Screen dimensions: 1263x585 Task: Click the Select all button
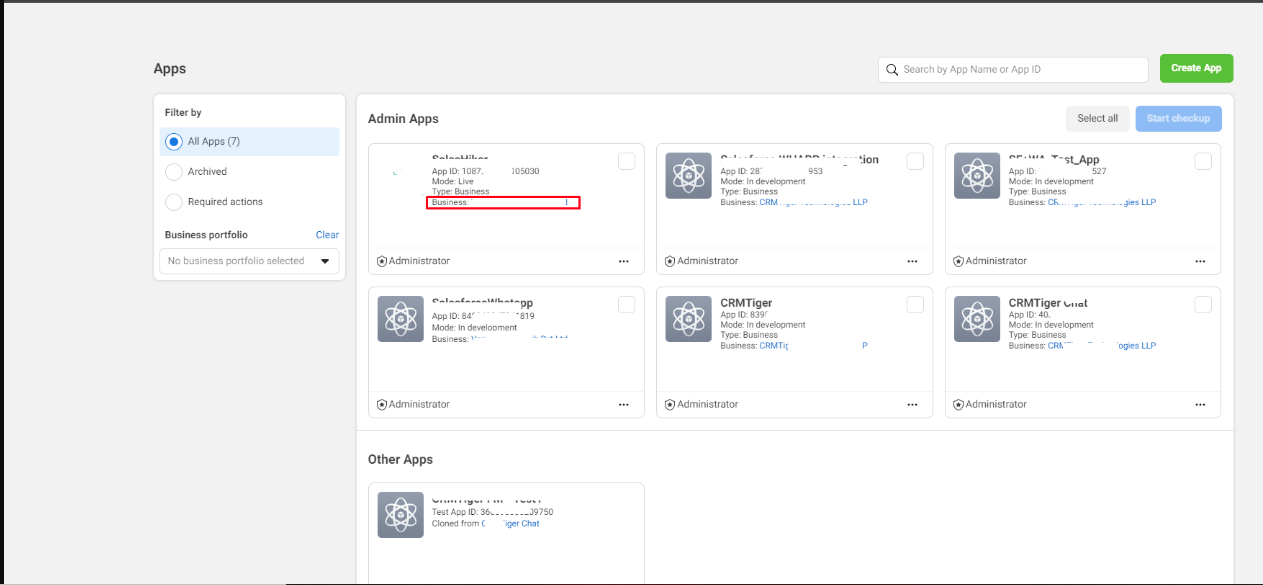point(1097,118)
